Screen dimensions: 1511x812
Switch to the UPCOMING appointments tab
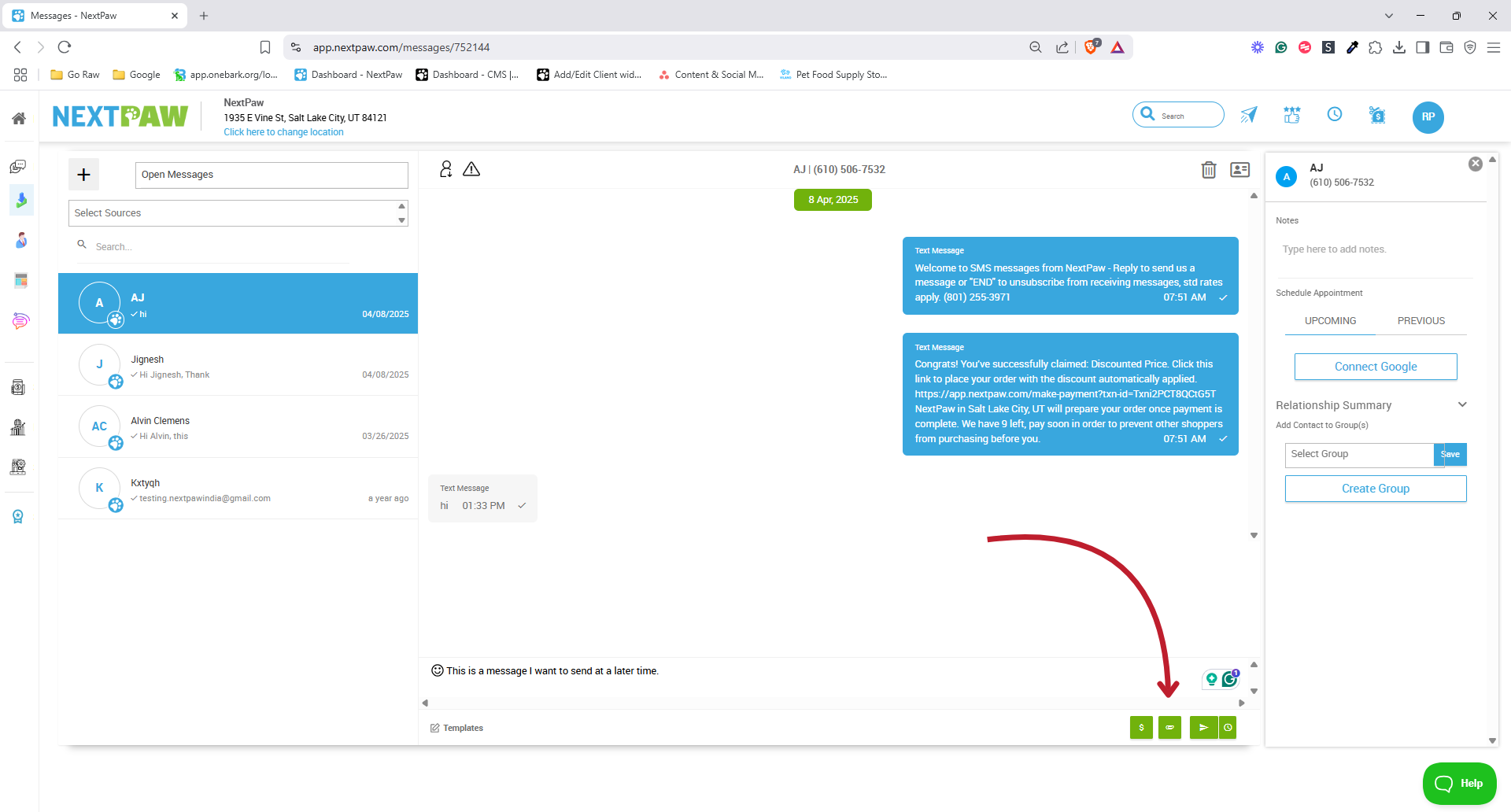tap(1330, 321)
